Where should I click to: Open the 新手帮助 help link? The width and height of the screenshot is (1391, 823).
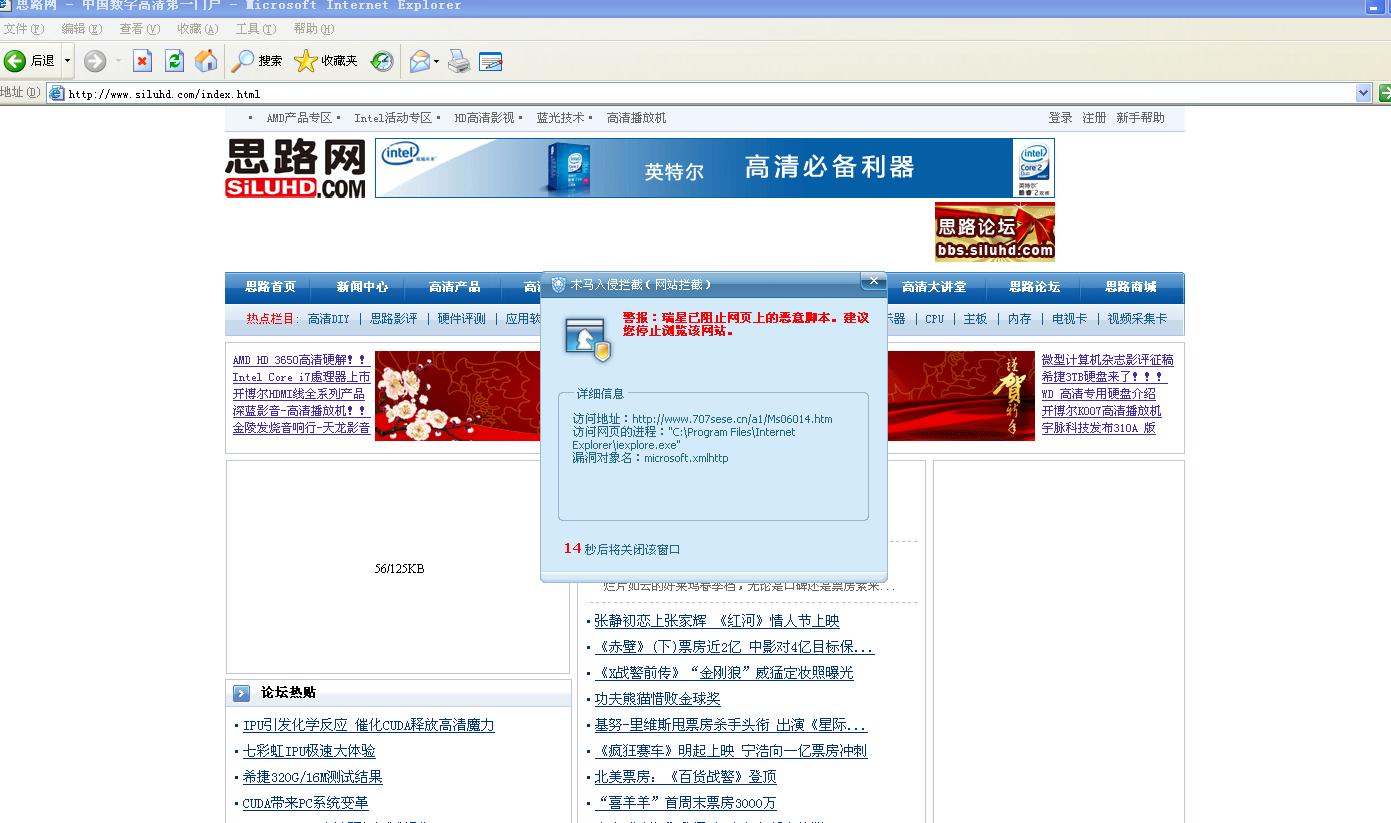pos(1140,118)
